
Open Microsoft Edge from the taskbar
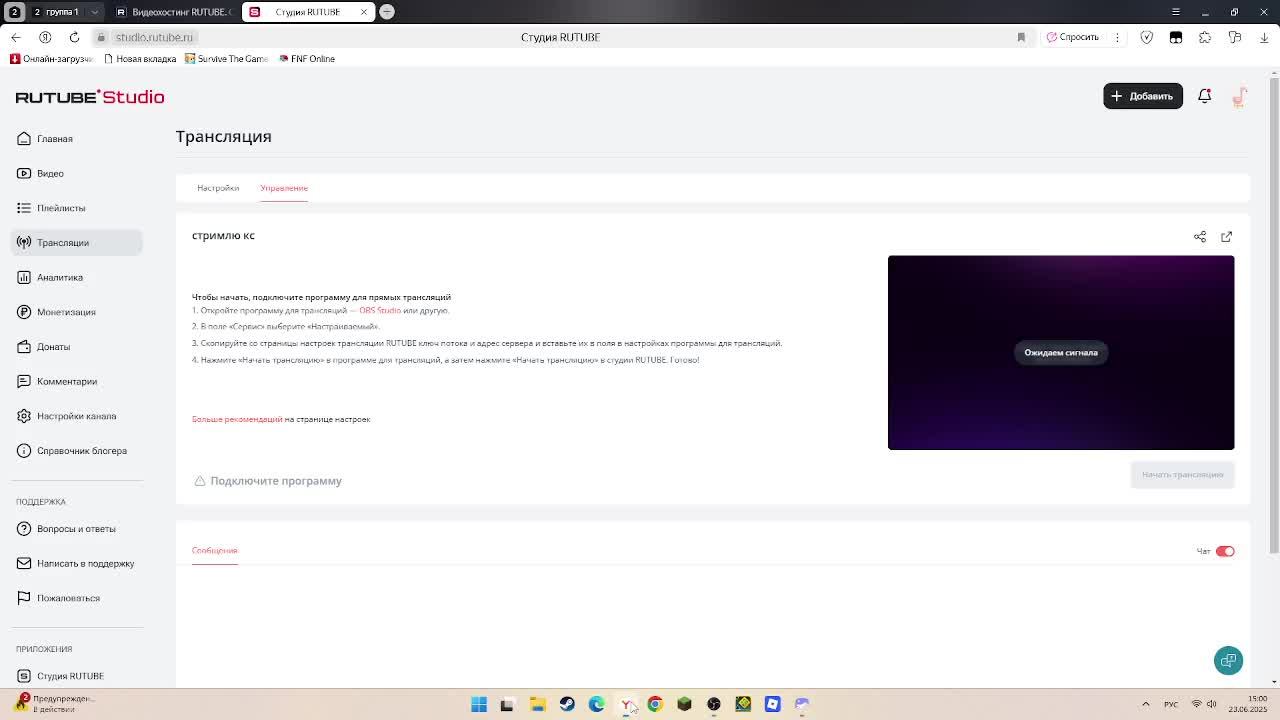pyautogui.click(x=597, y=704)
